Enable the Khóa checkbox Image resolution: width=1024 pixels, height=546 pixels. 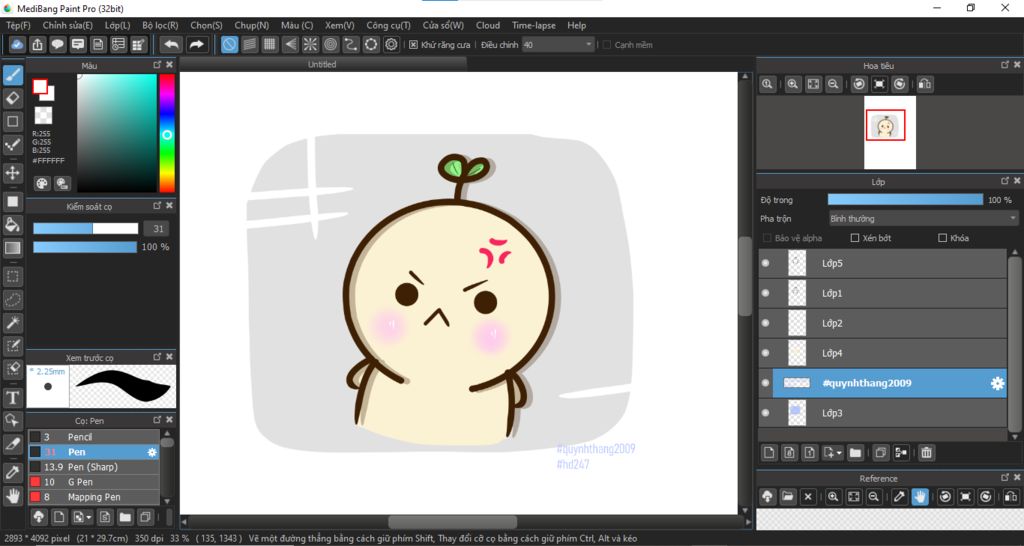[x=942, y=238]
